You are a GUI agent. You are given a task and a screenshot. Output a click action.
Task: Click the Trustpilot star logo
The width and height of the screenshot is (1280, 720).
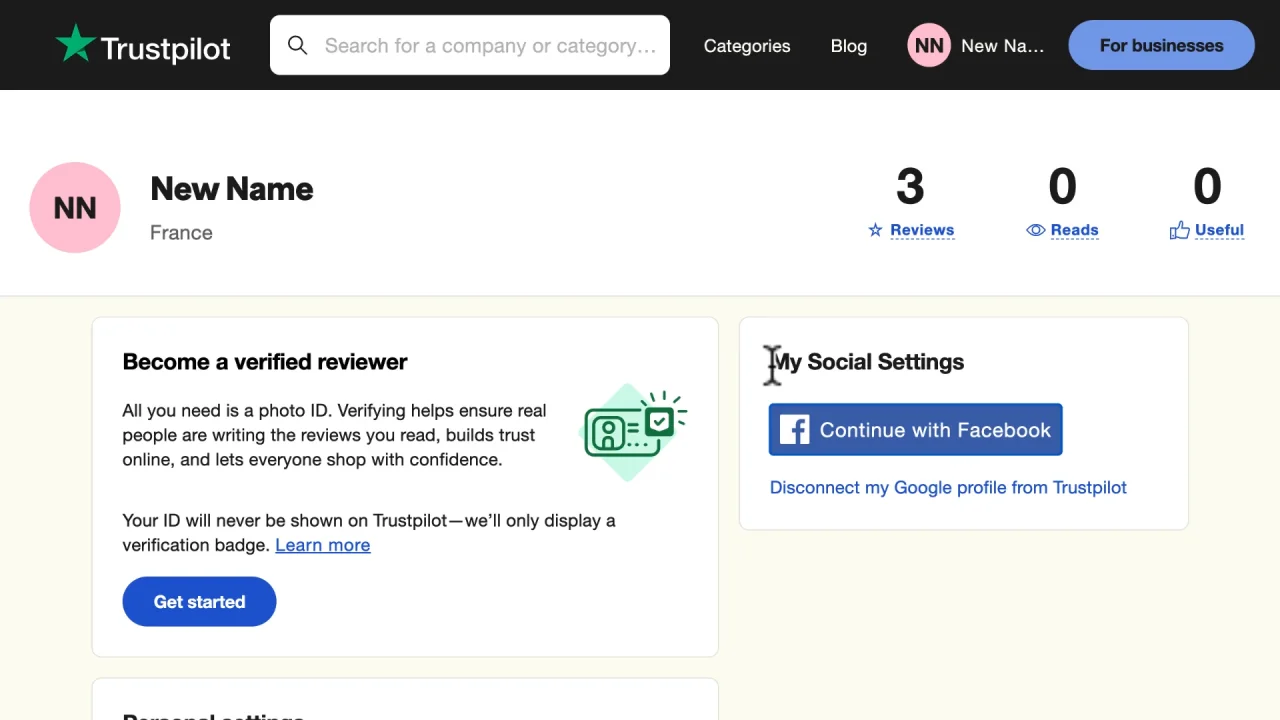pyautogui.click(x=75, y=44)
